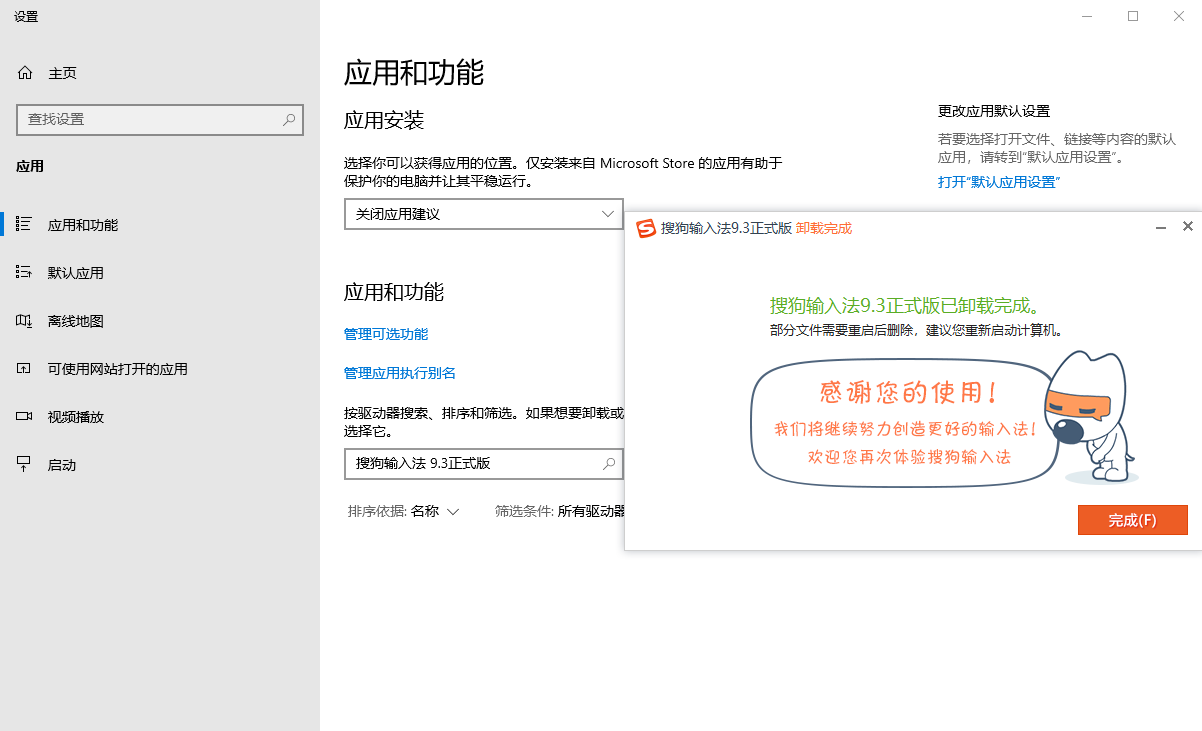
Task: Click magnifier icon in app search box
Action: (x=608, y=464)
